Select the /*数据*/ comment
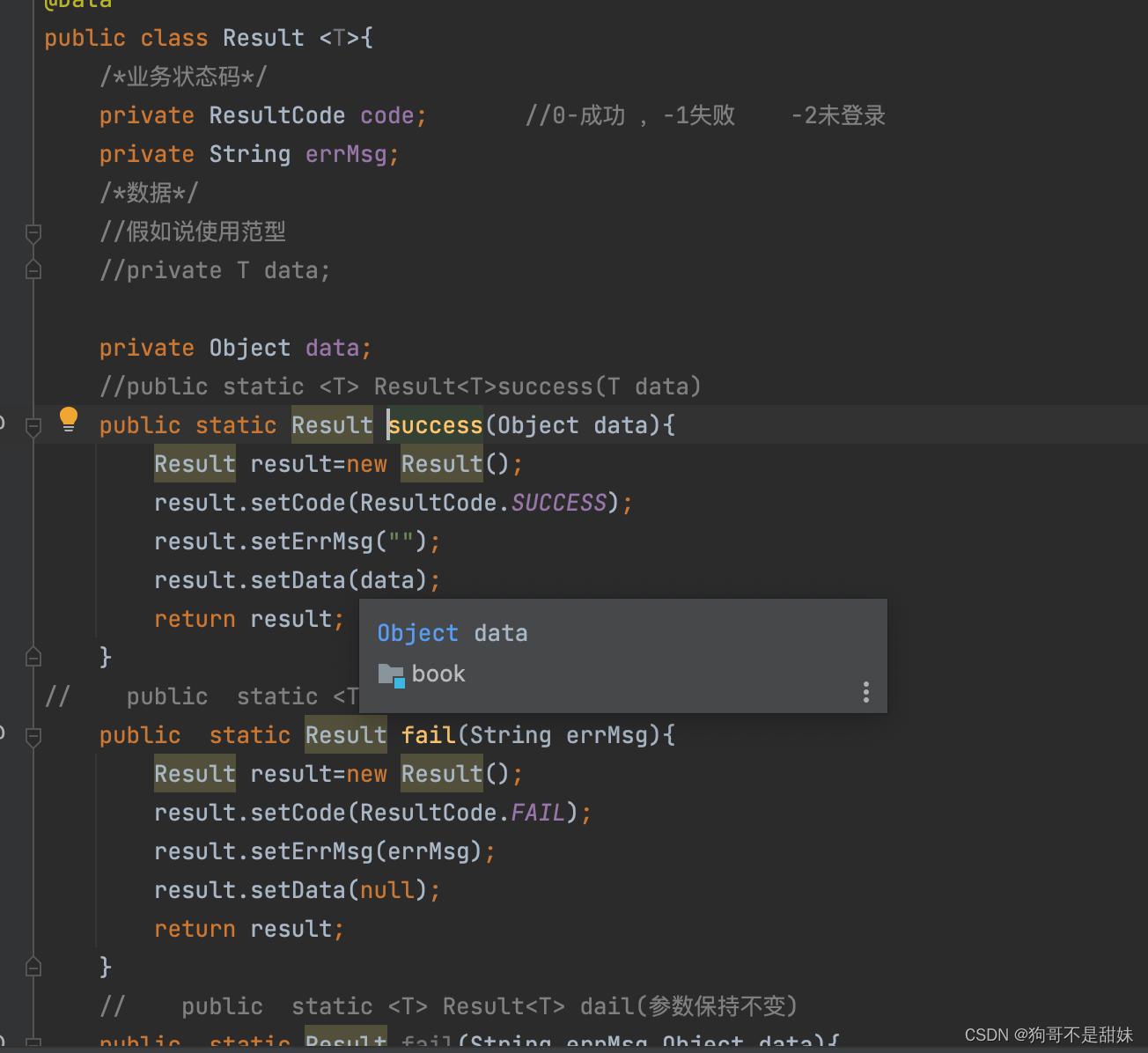Screen dimensions: 1148x1053 (x=149, y=193)
